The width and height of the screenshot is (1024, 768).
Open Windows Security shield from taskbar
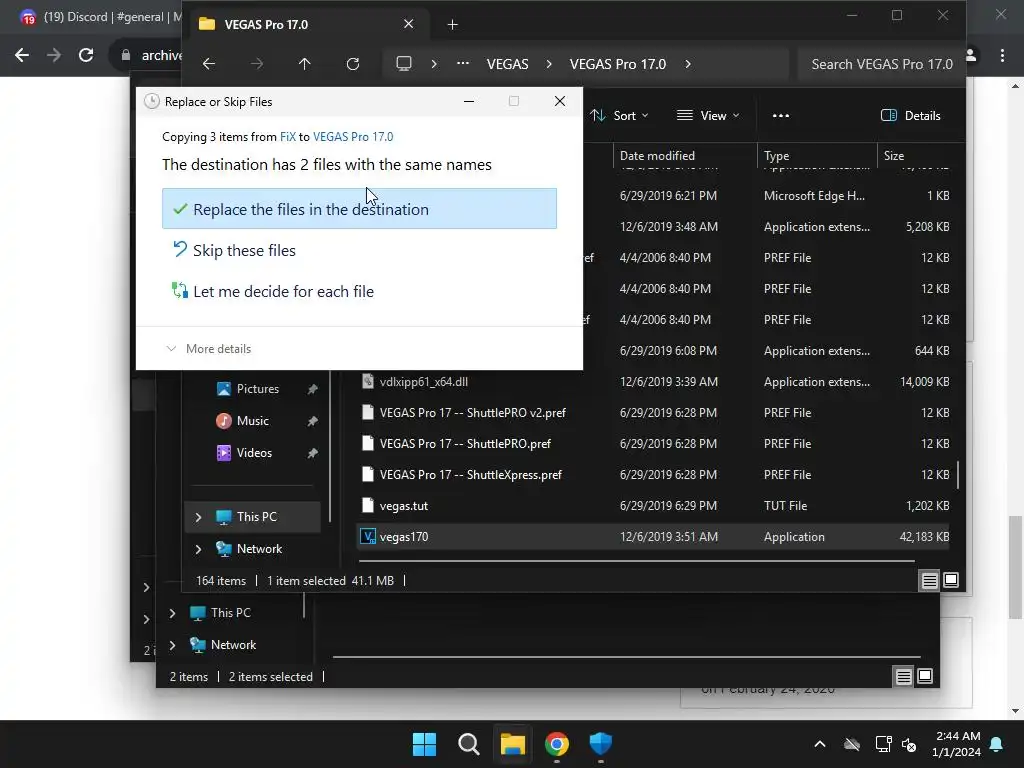tap(600, 744)
